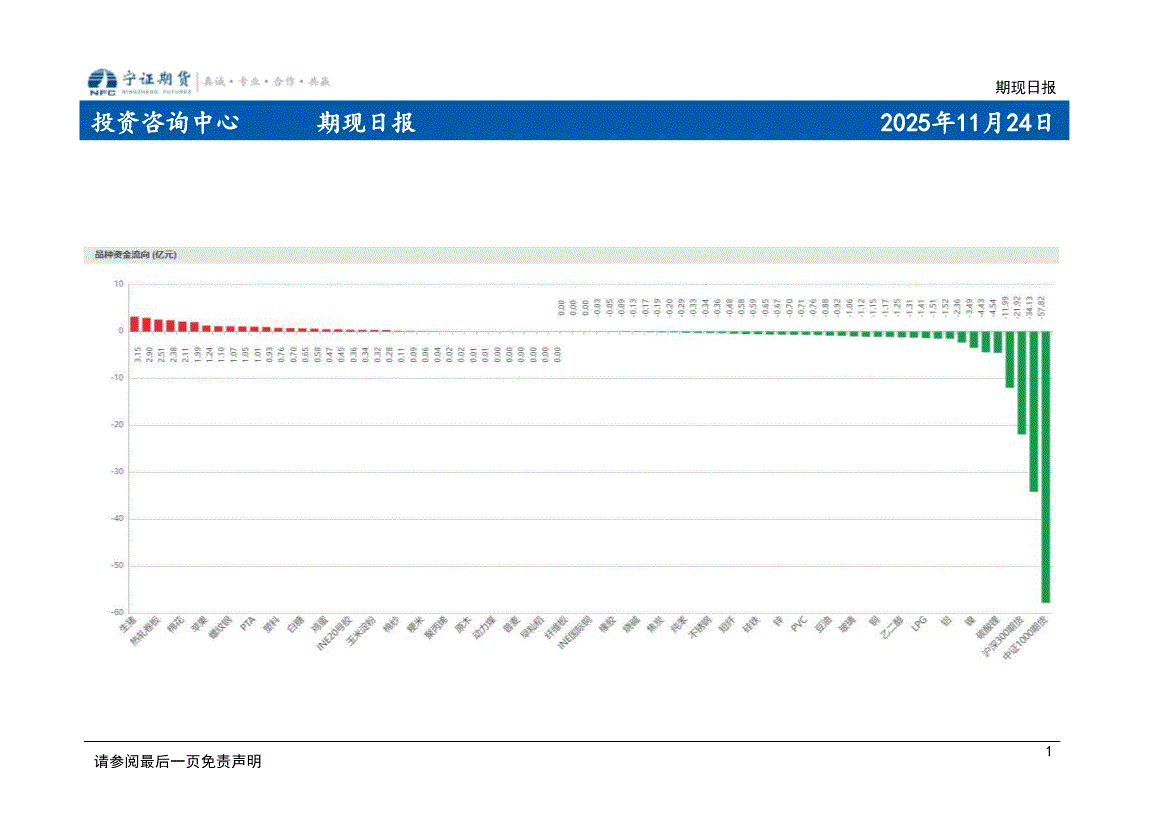The image size is (1169, 827).
Task: Click the 期现日报 label above the banner
Action: [1025, 88]
